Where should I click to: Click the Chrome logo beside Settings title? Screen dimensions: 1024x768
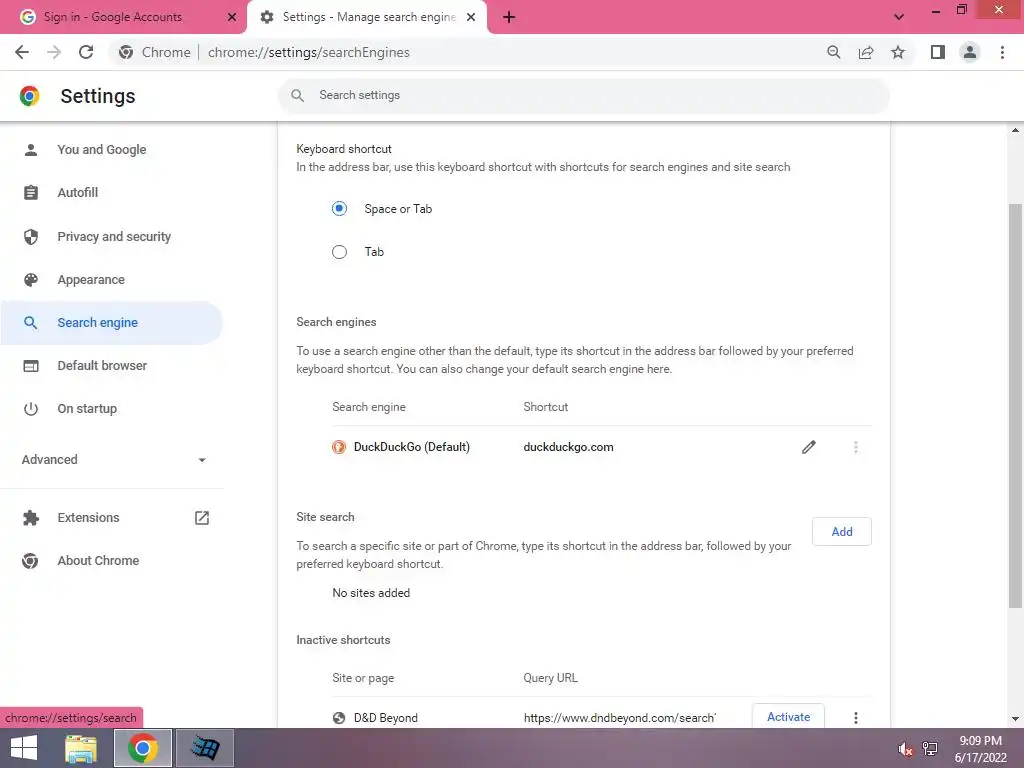[x=29, y=96]
